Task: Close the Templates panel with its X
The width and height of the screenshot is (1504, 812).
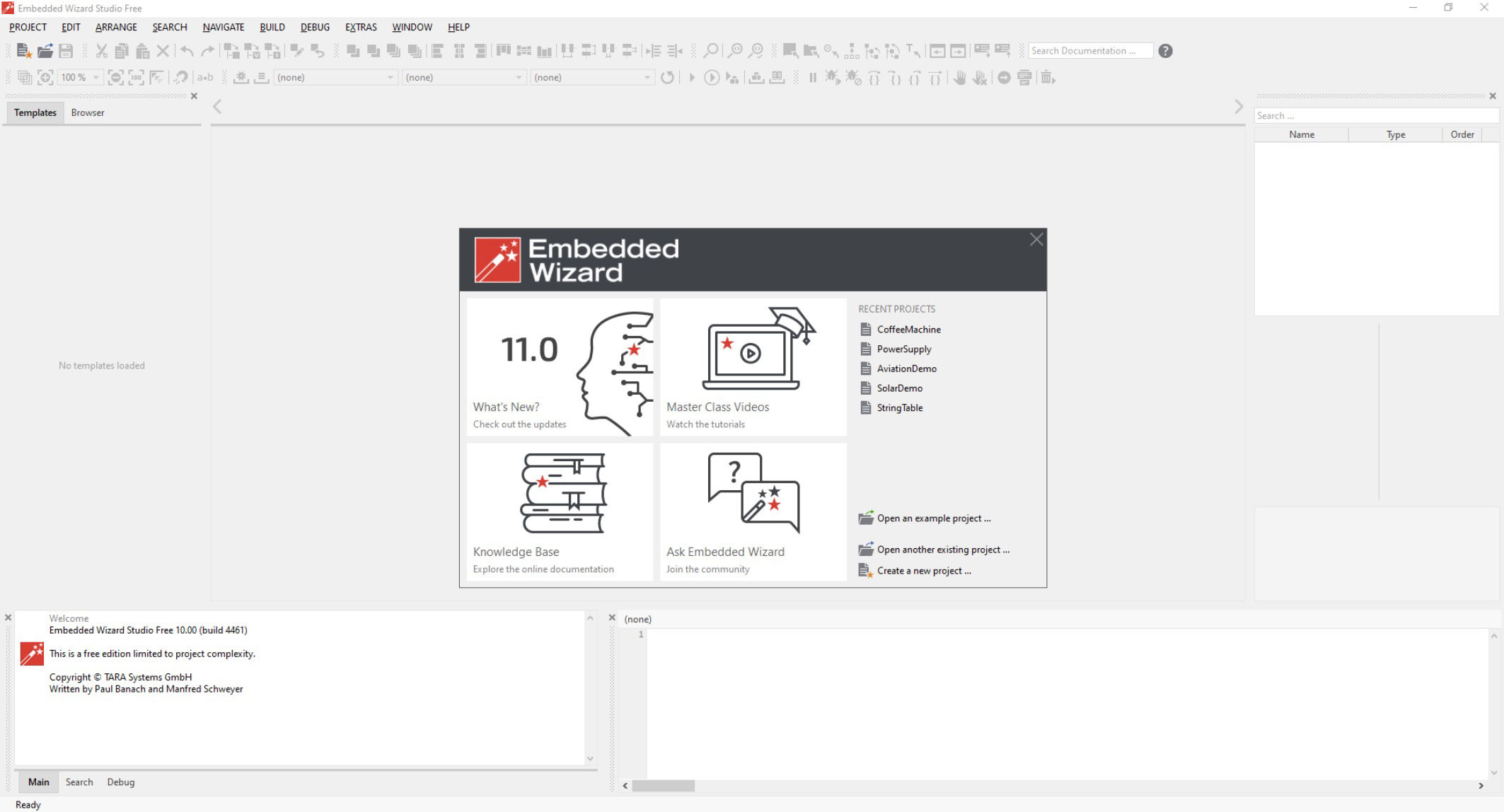Action: pos(194,96)
